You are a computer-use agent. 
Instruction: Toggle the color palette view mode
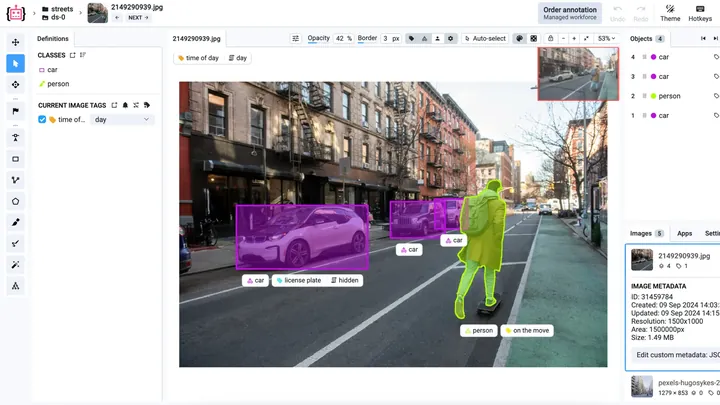(x=519, y=39)
